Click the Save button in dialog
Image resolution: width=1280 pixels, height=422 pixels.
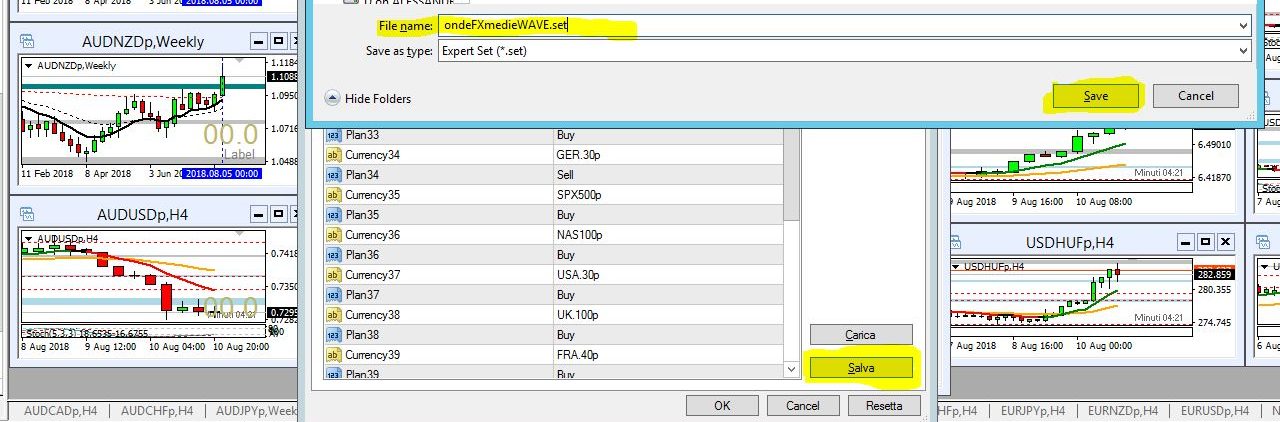click(x=1095, y=96)
